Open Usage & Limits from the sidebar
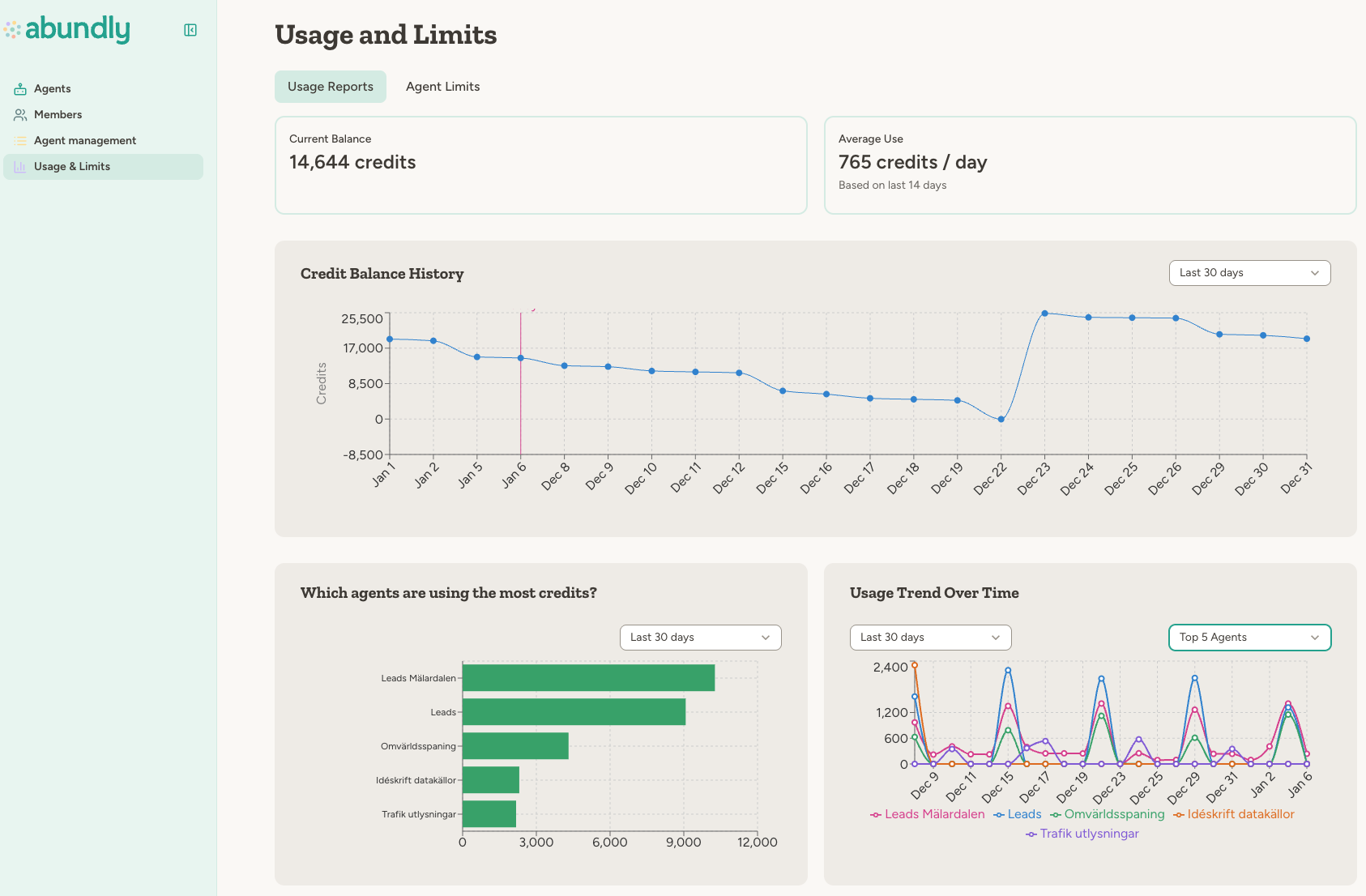This screenshot has height=896, width=1366. pyautogui.click(x=71, y=166)
